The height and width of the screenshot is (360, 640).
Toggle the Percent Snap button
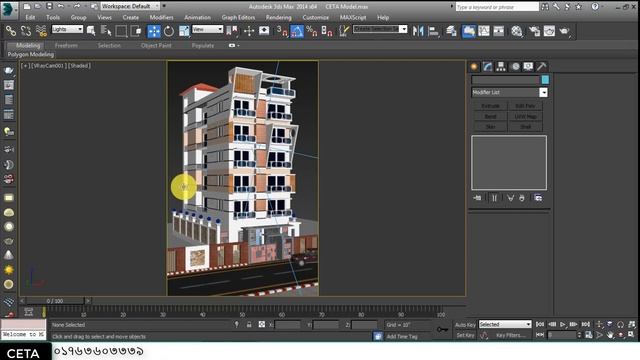click(312, 31)
